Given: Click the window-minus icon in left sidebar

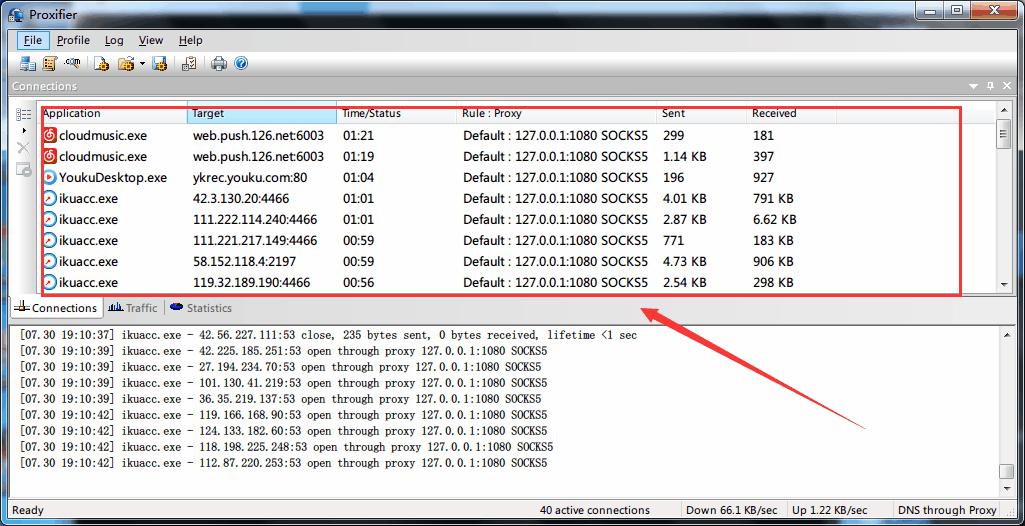Looking at the screenshot, I should [x=24, y=169].
